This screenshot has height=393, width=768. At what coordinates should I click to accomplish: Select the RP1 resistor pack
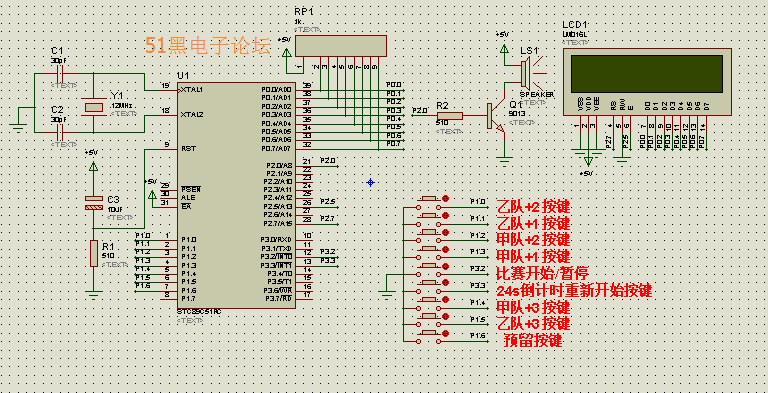pos(339,46)
